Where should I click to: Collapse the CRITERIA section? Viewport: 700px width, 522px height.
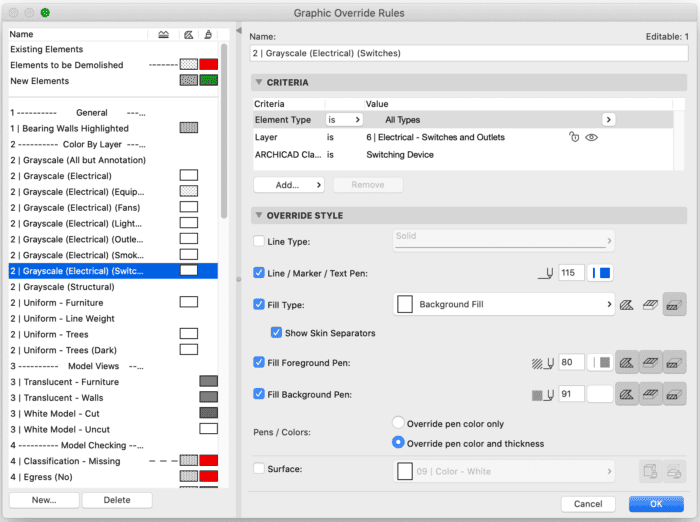[x=258, y=82]
